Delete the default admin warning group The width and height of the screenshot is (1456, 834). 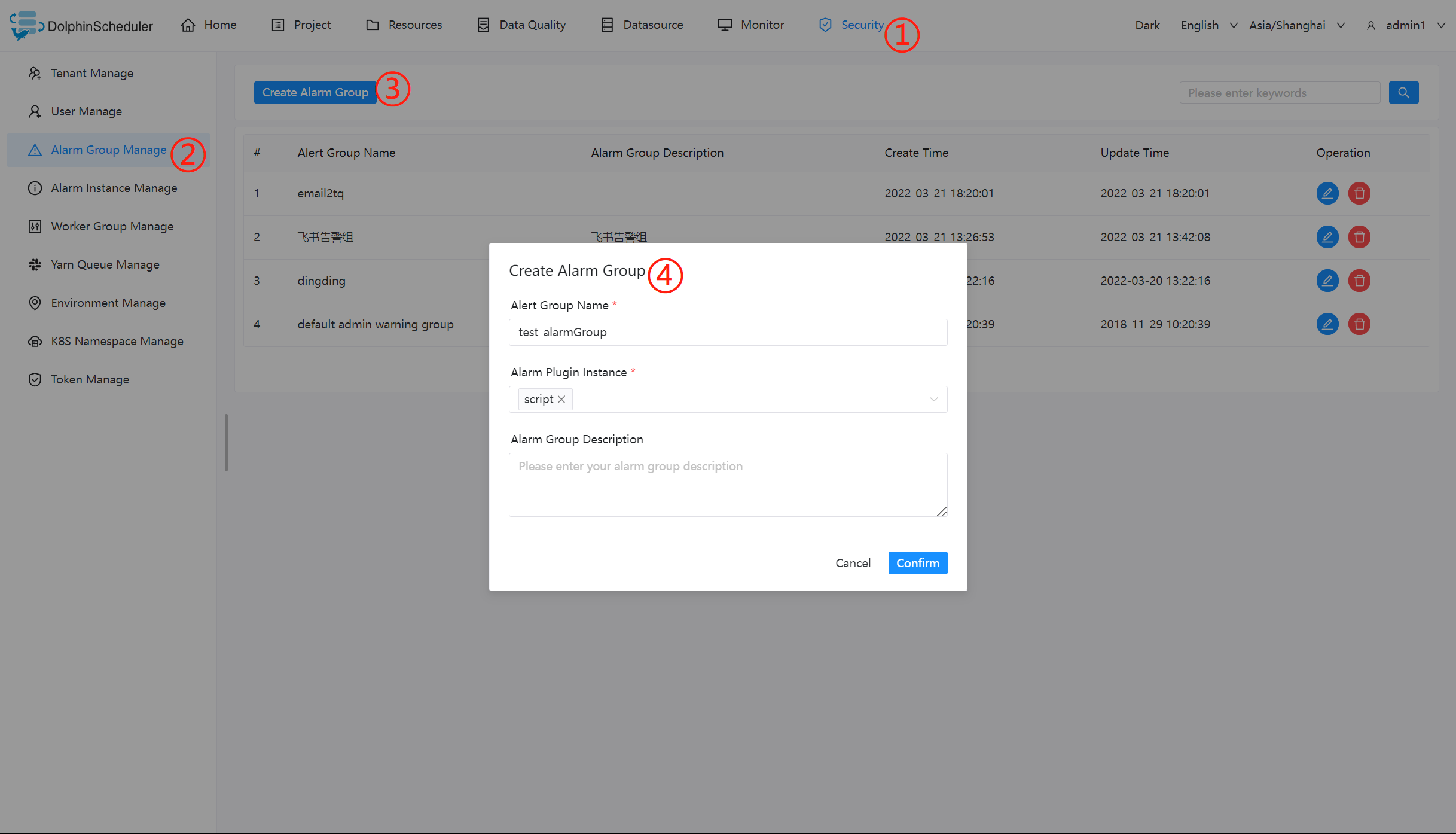pos(1359,324)
